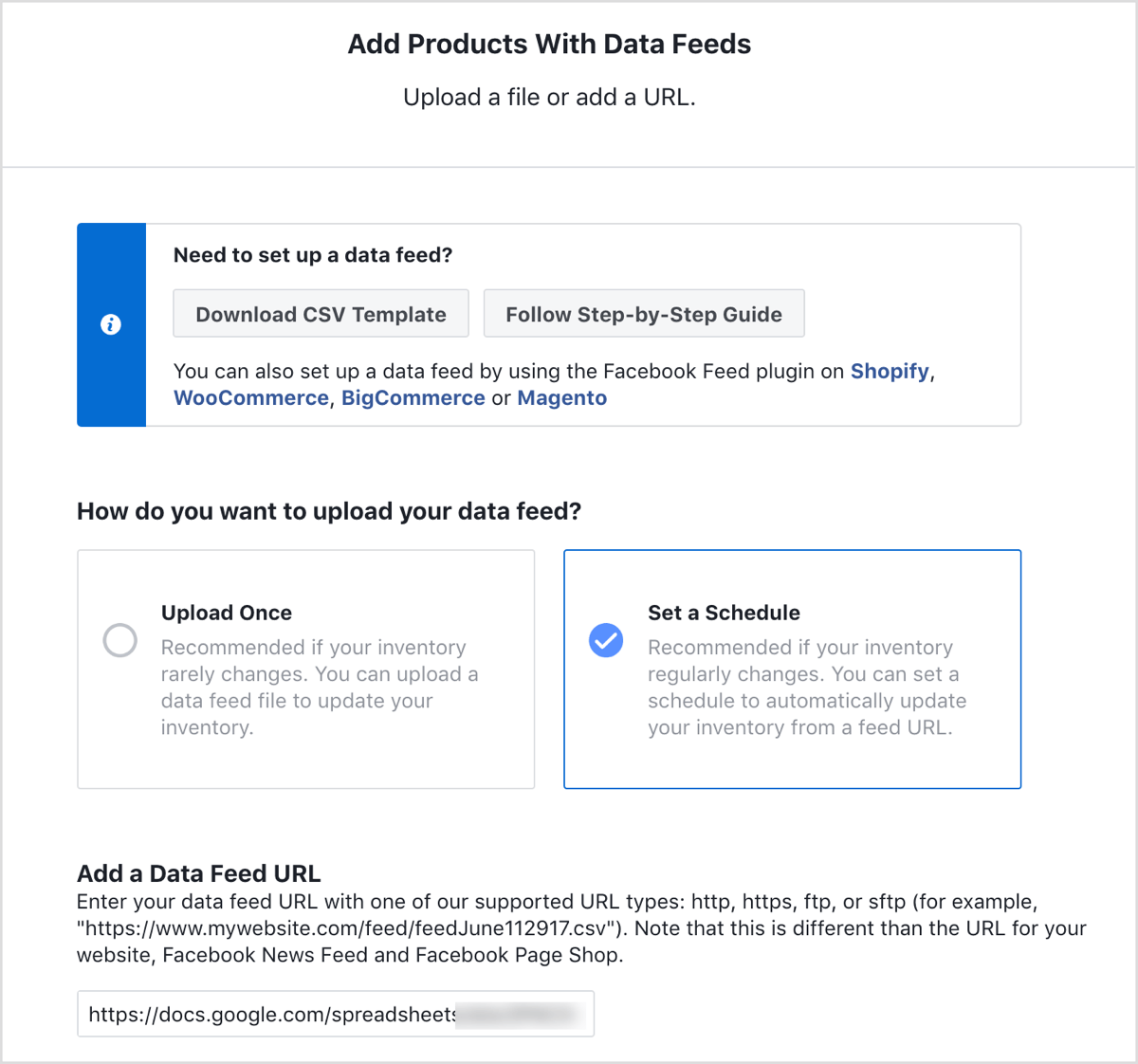The width and height of the screenshot is (1138, 1064).
Task: Click the Add a Data Feed URL label
Action: point(199,873)
